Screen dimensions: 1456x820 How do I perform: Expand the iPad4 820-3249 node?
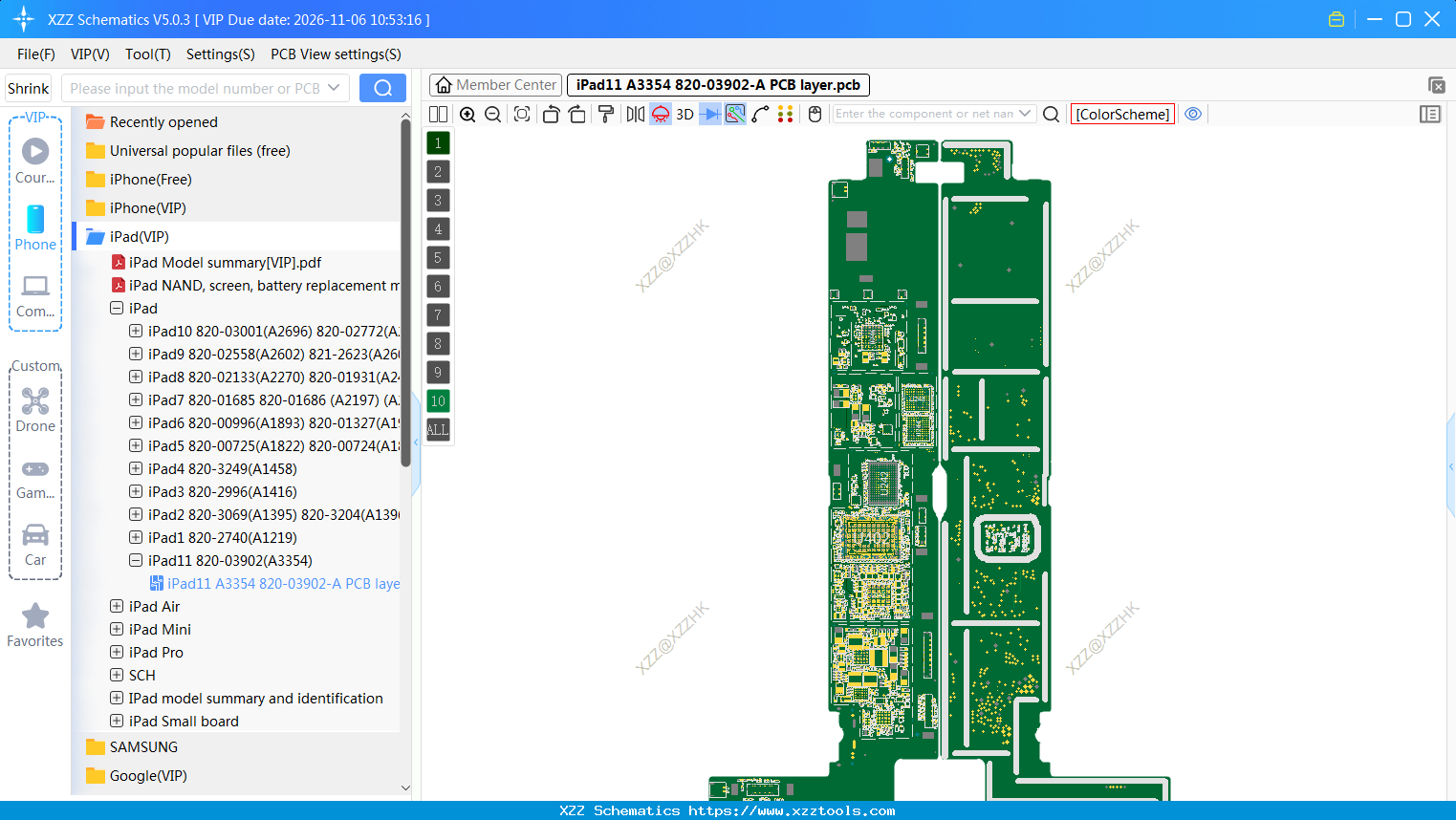click(136, 469)
